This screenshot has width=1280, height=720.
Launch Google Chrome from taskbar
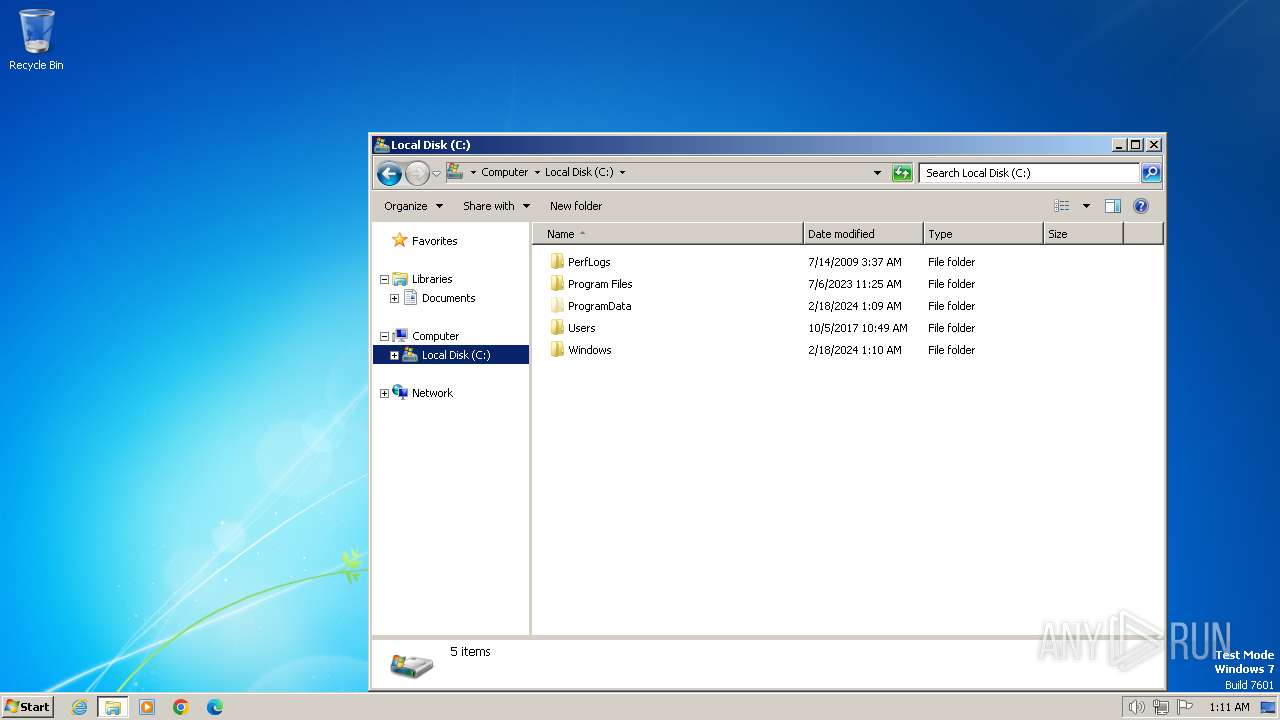point(181,707)
